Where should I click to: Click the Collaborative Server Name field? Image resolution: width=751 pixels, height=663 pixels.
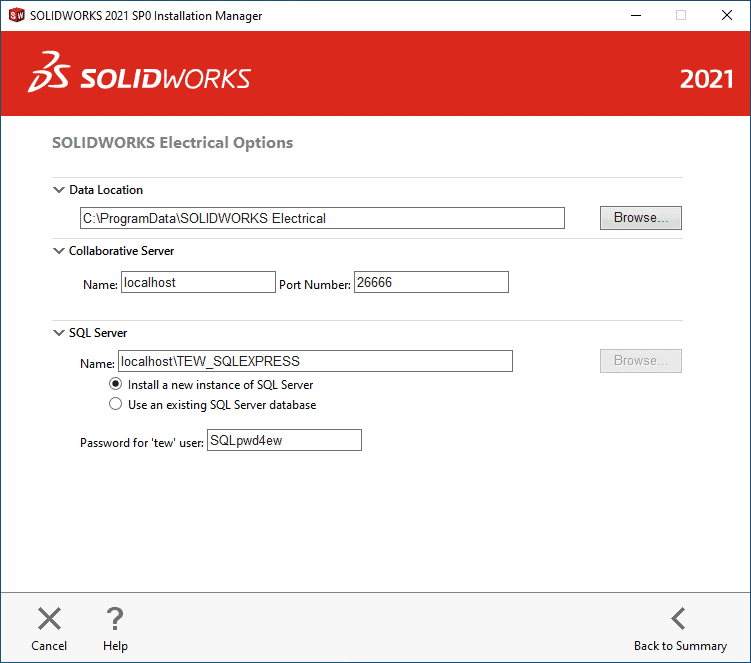coord(198,282)
